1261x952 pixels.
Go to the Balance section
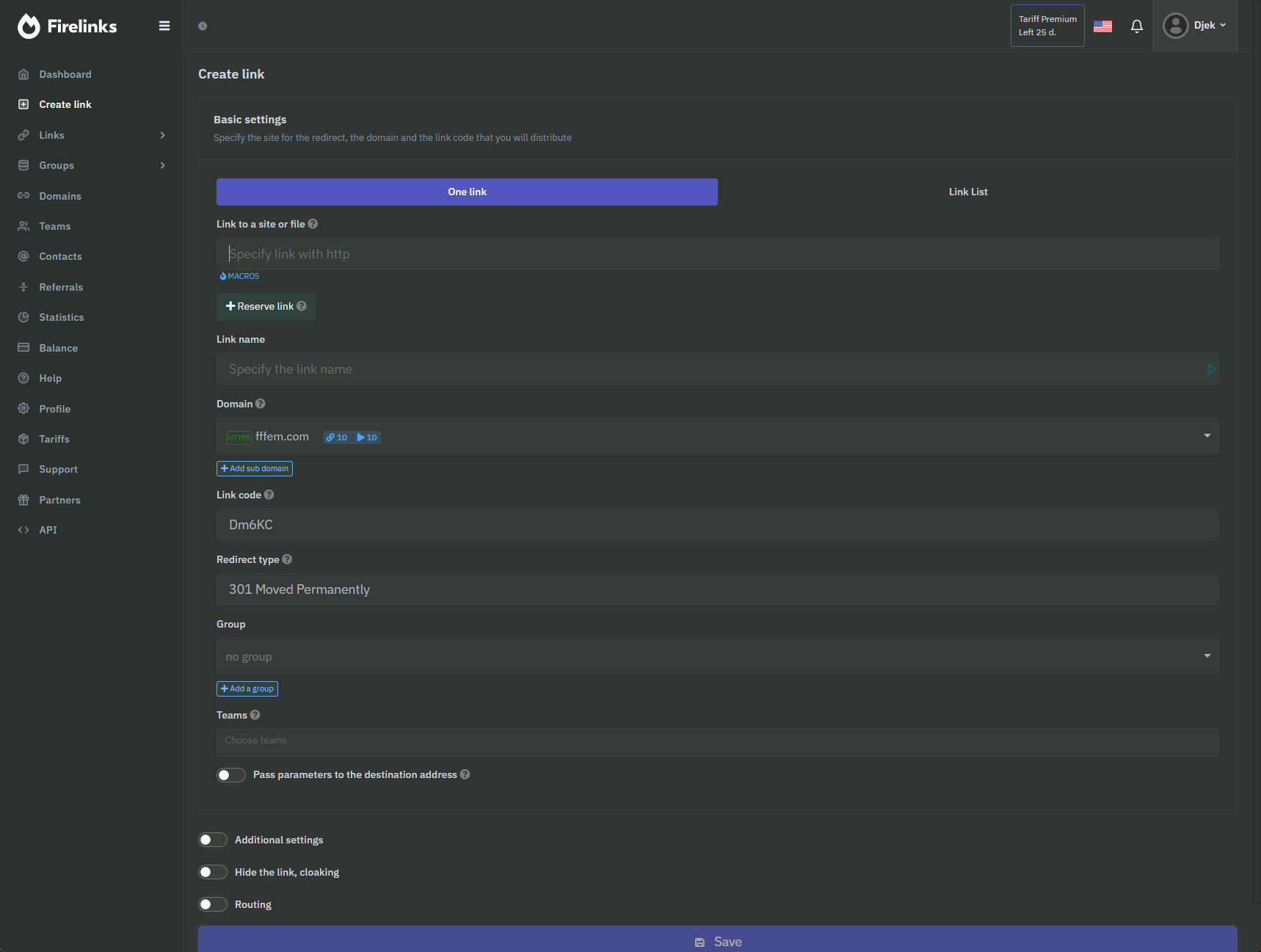pyautogui.click(x=57, y=347)
